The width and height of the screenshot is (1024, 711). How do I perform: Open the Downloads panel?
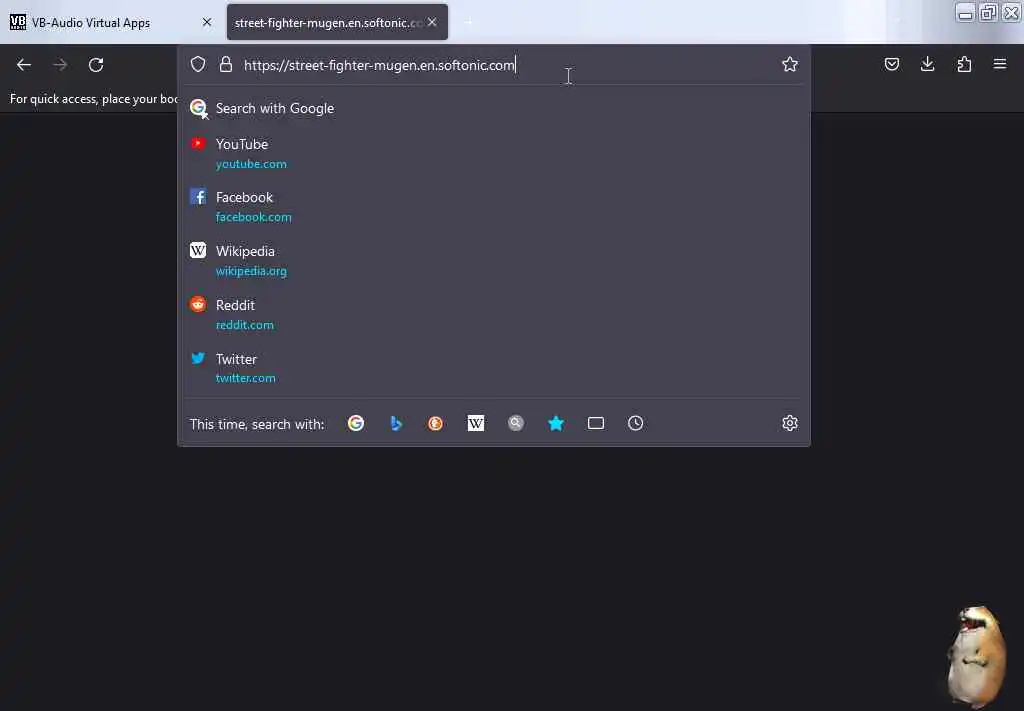927,64
